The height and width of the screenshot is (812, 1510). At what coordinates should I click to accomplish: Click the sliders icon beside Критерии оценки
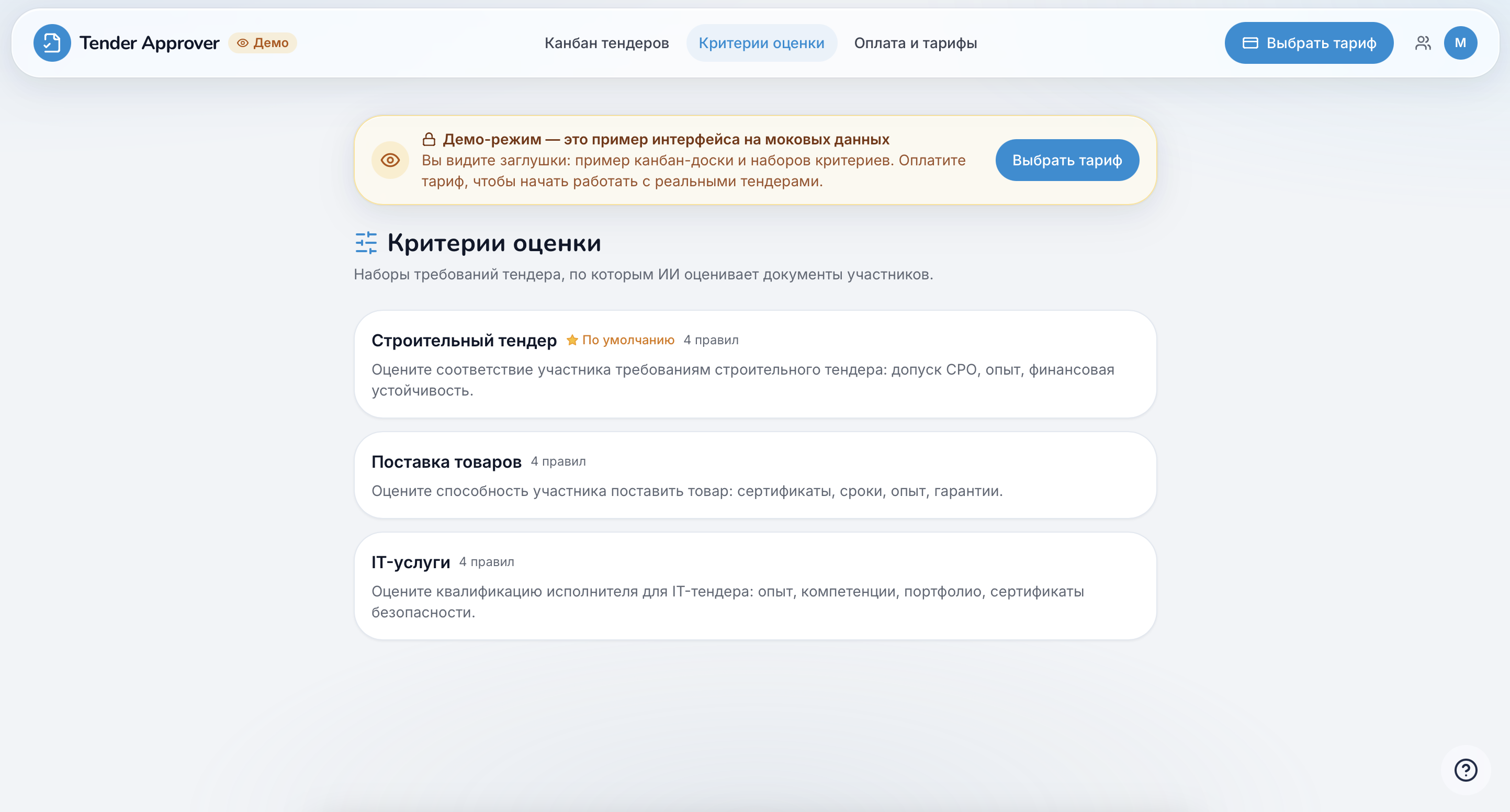366,243
